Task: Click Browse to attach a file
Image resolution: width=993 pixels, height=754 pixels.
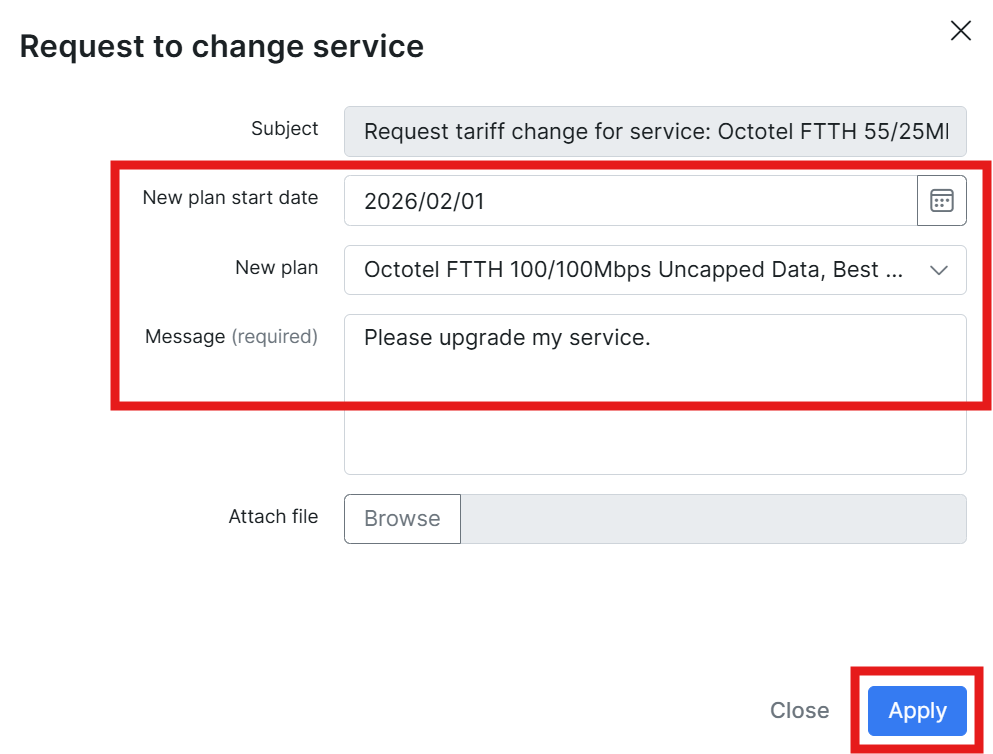Action: click(402, 519)
